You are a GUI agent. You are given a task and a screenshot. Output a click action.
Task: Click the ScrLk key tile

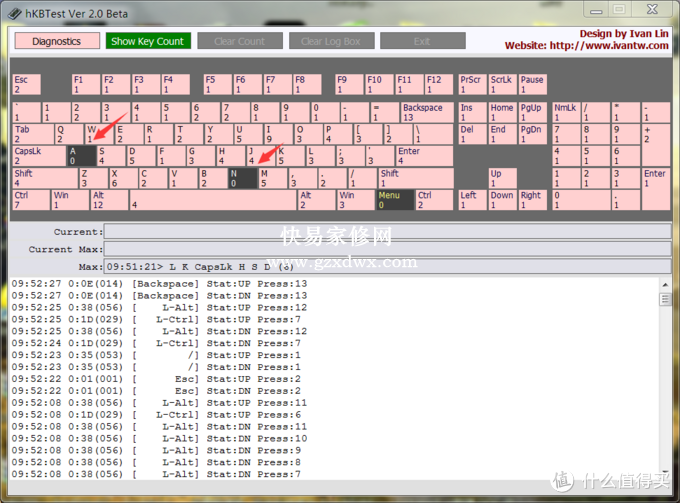503,84
